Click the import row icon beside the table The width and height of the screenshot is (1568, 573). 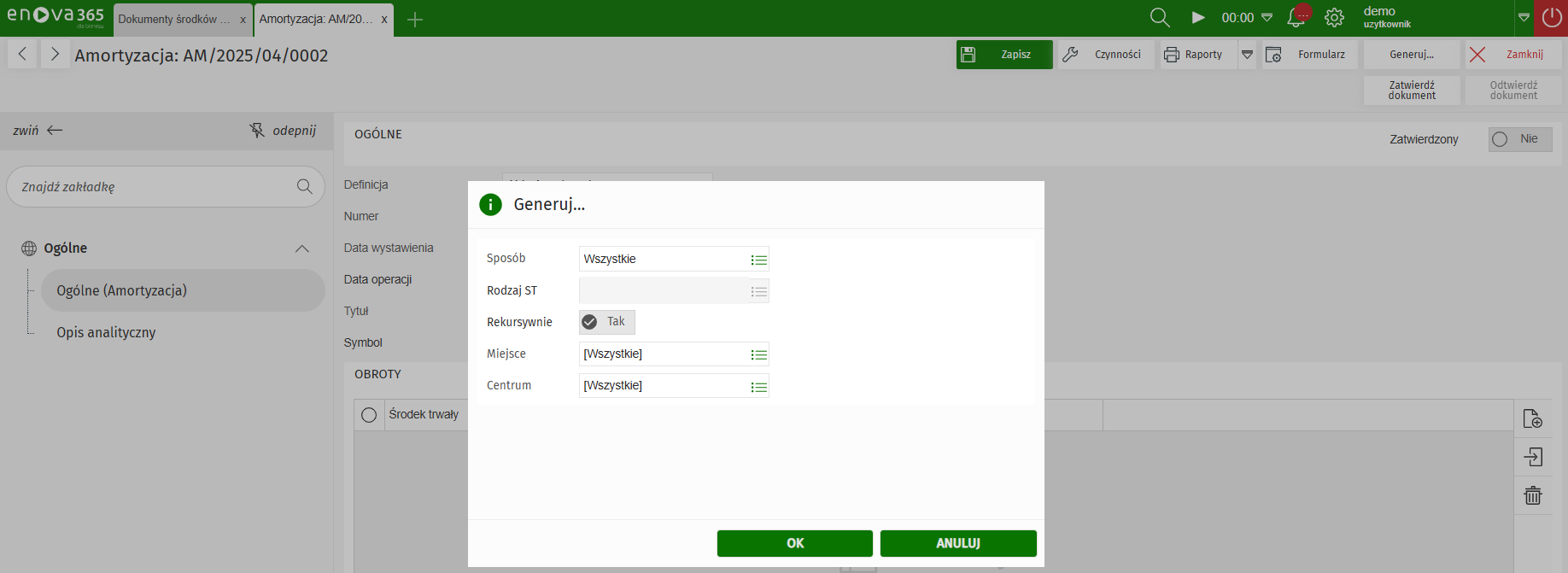click(x=1532, y=457)
